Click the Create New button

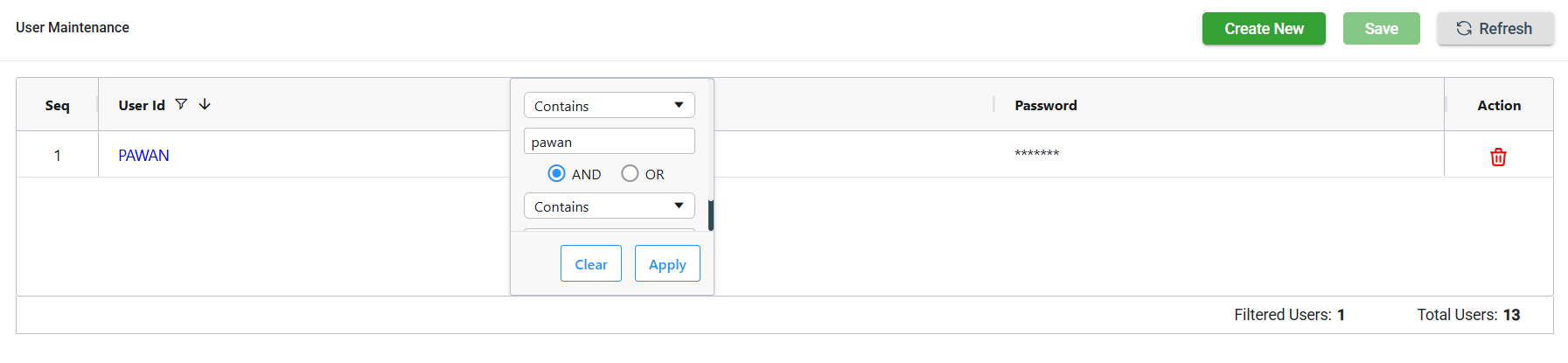[1264, 29]
